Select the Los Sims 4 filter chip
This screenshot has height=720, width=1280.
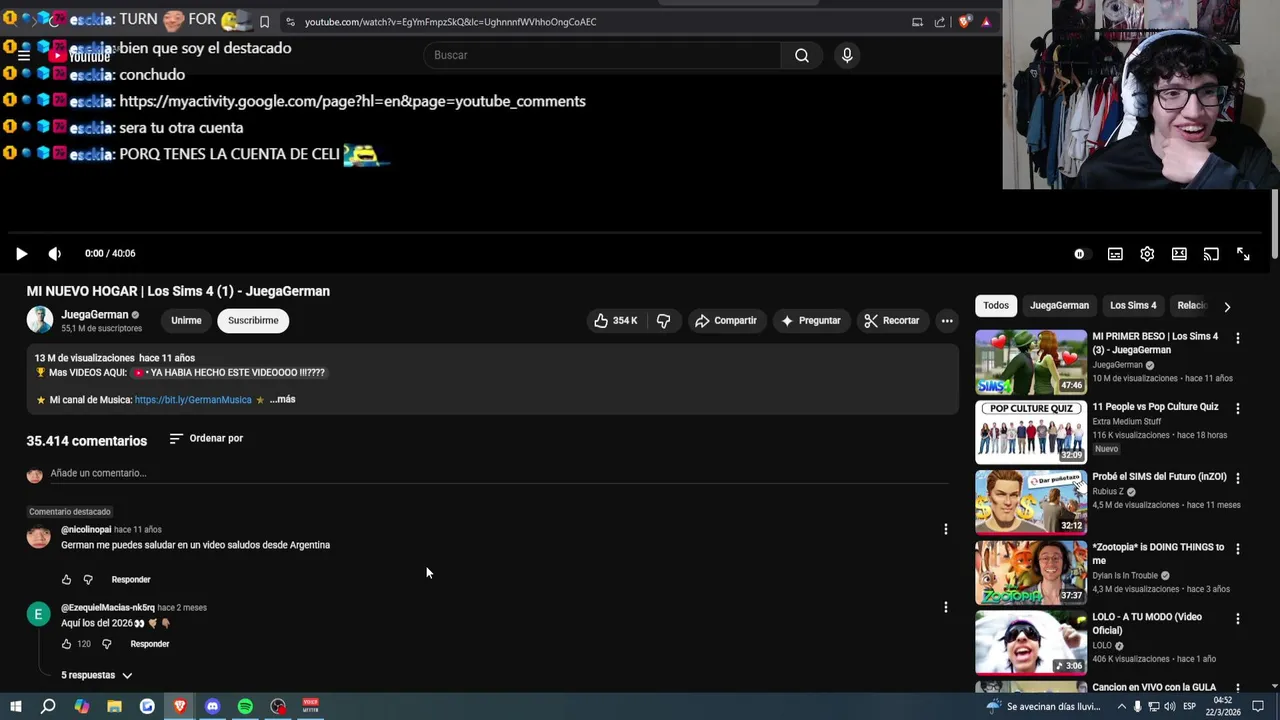[x=1133, y=306]
